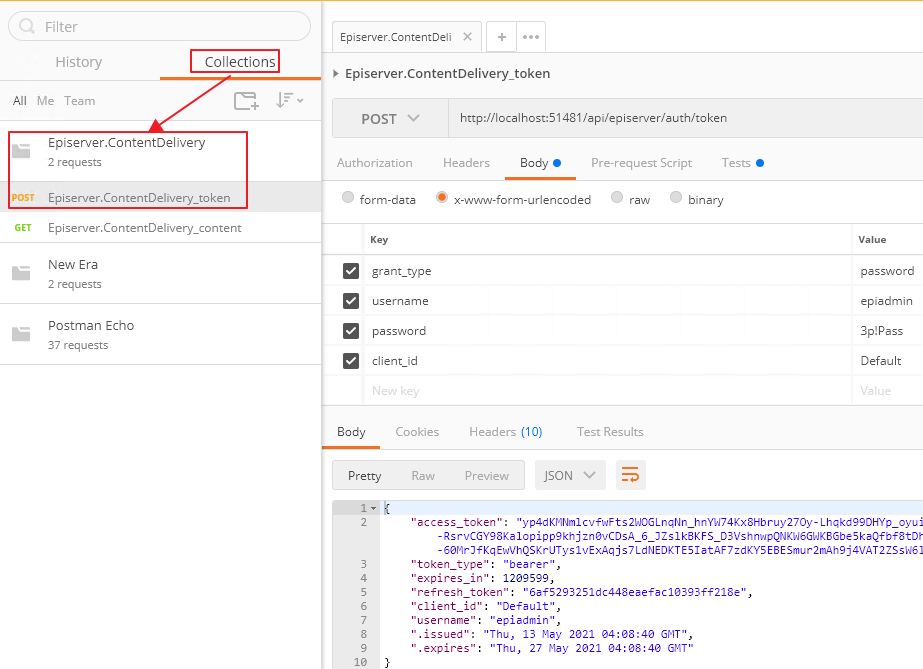Filter collections by Team
This screenshot has width=923, height=669.
(79, 101)
